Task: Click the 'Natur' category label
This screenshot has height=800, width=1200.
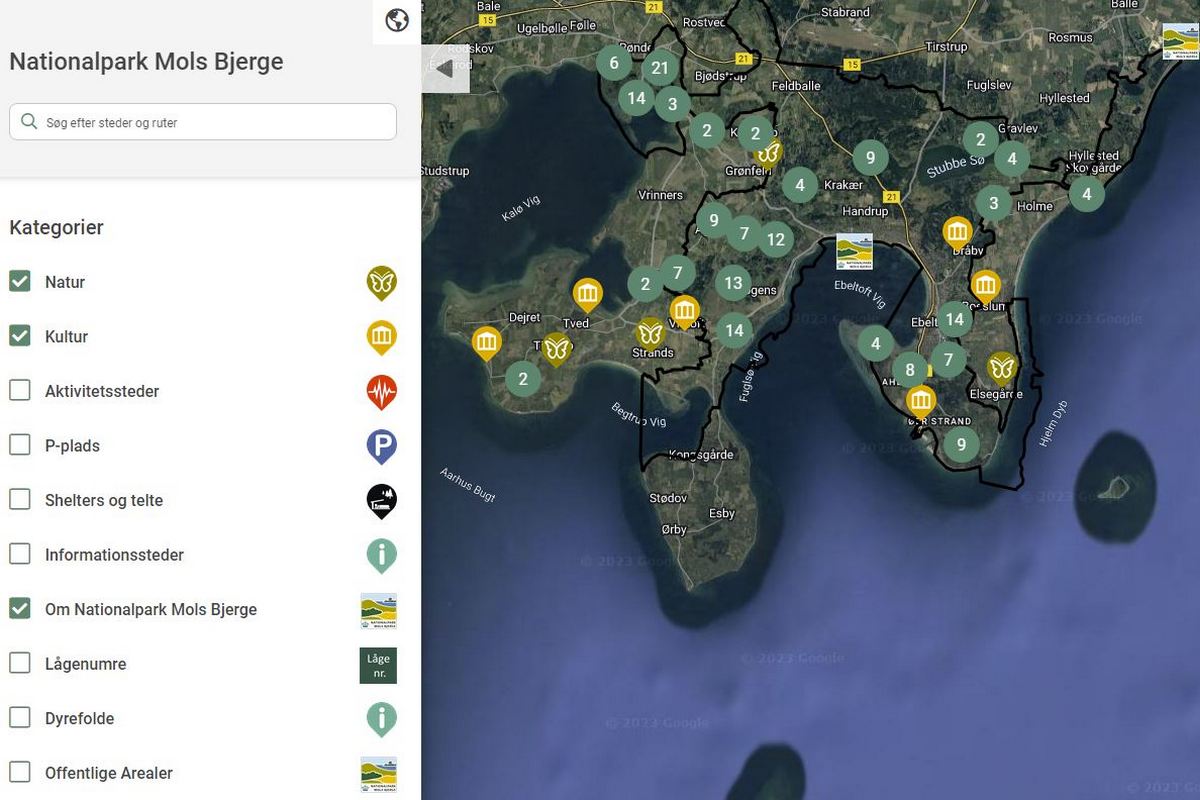Action: tap(65, 282)
